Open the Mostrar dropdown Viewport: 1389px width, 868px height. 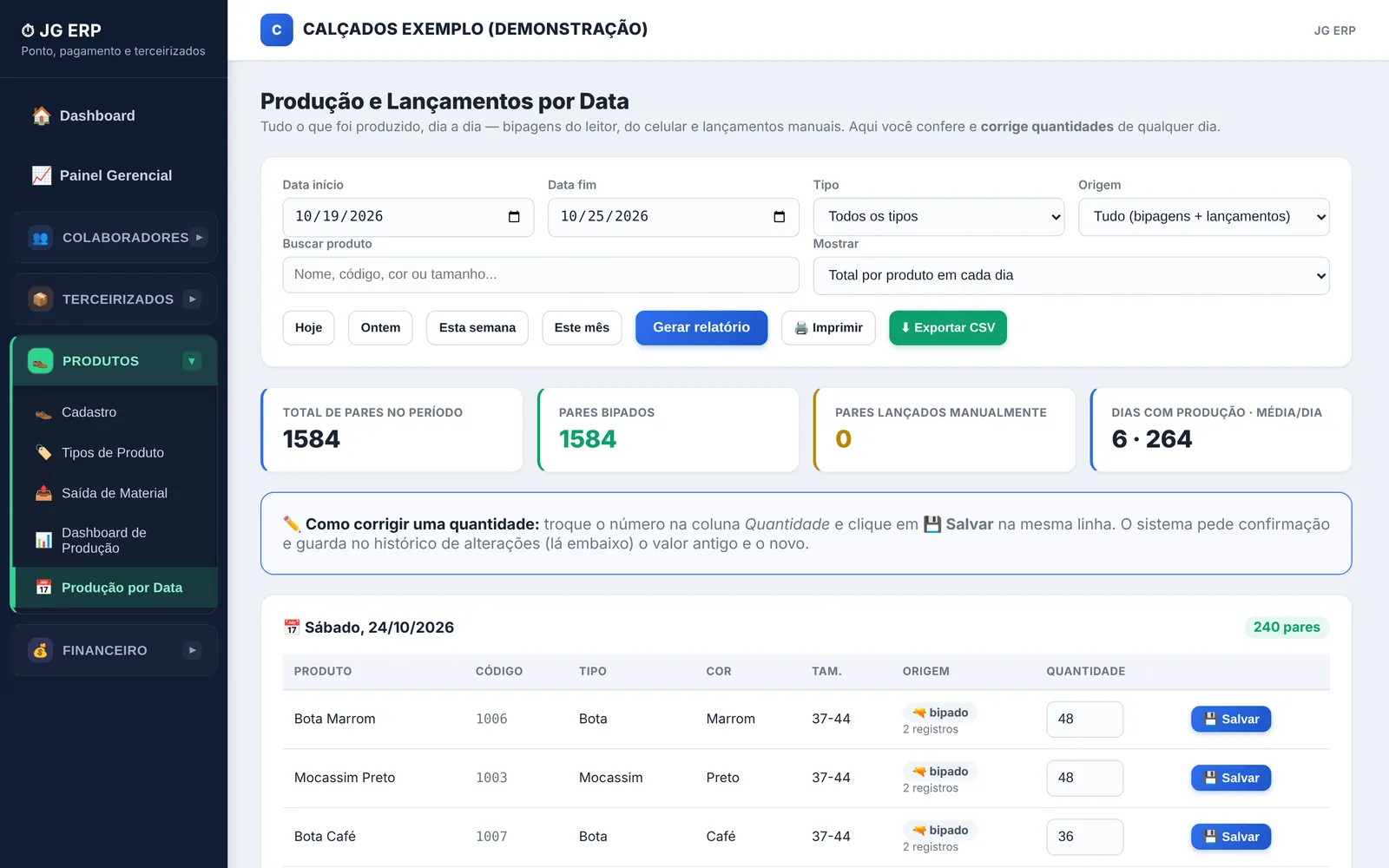[1071, 275]
